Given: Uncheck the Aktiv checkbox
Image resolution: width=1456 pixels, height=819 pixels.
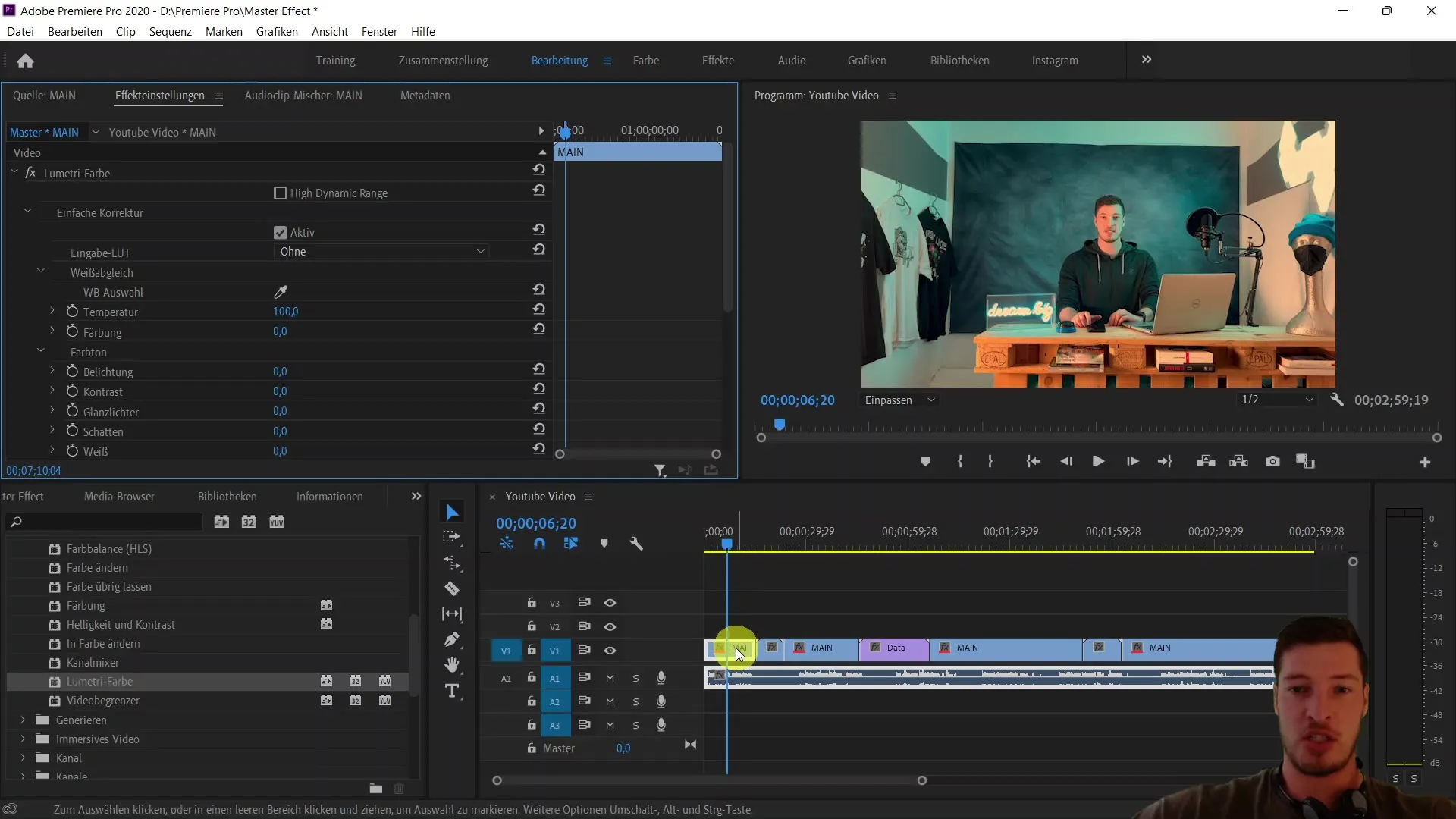Looking at the screenshot, I should 280,233.
